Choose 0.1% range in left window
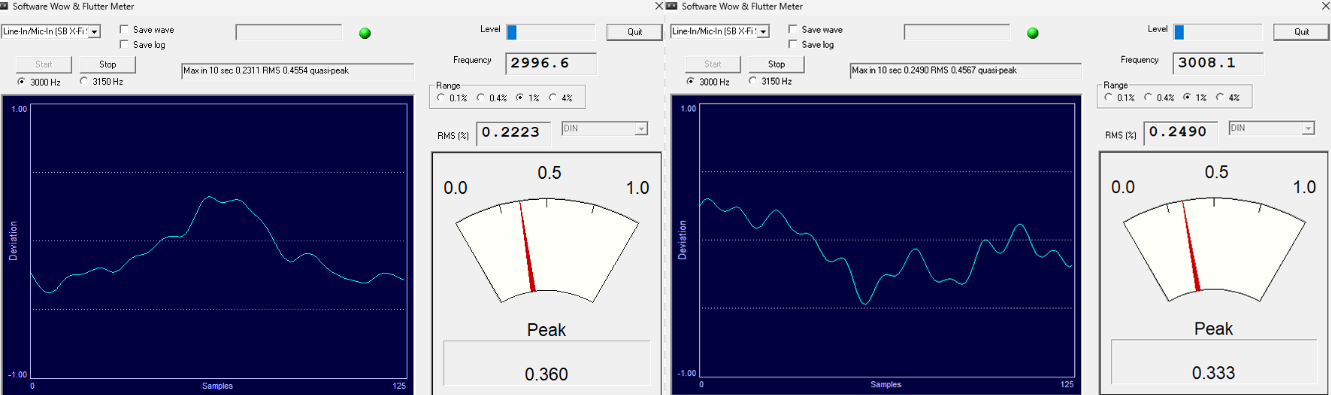1331x395 pixels. 441,97
